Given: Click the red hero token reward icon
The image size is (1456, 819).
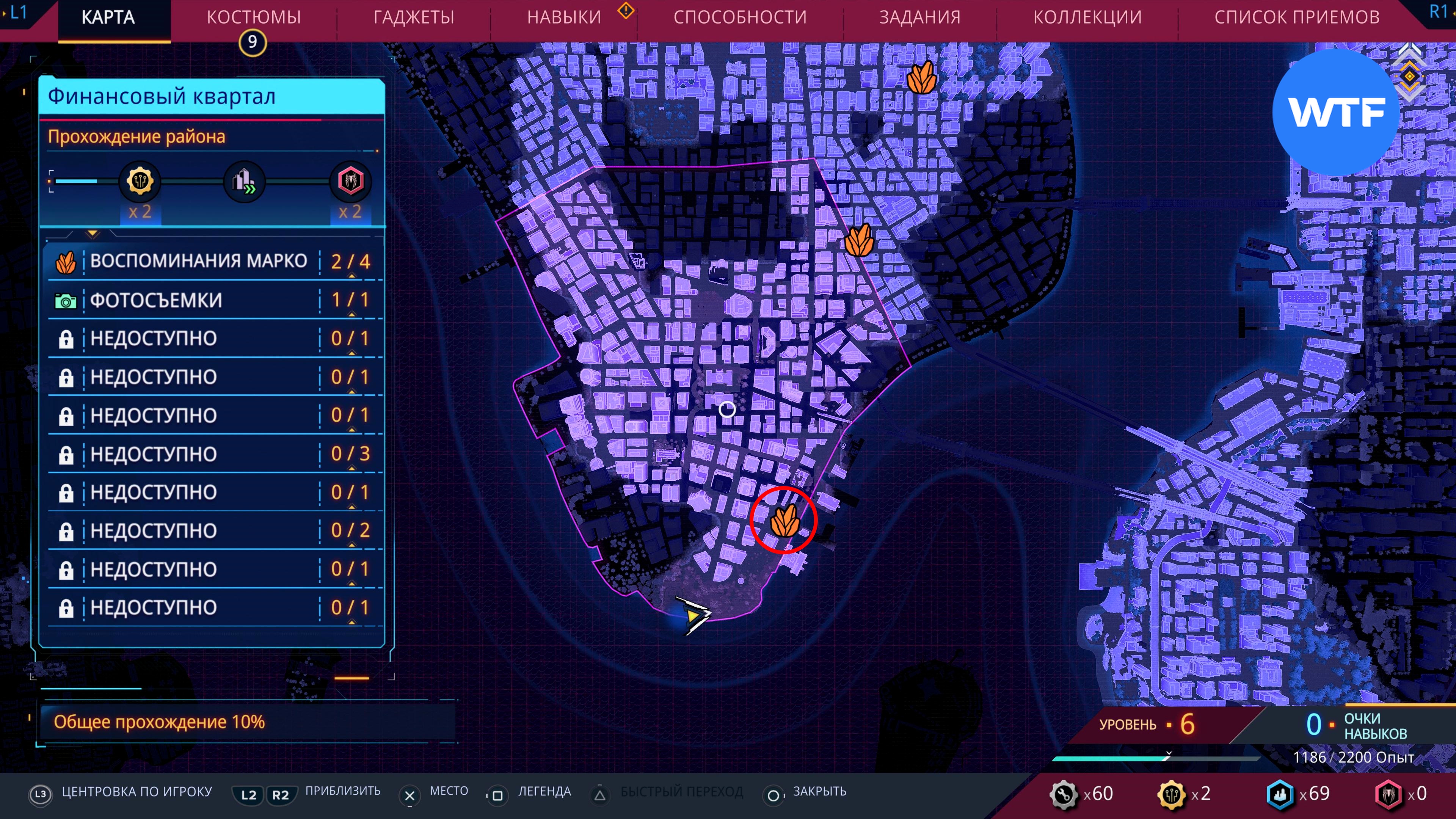Looking at the screenshot, I should coord(350,182).
